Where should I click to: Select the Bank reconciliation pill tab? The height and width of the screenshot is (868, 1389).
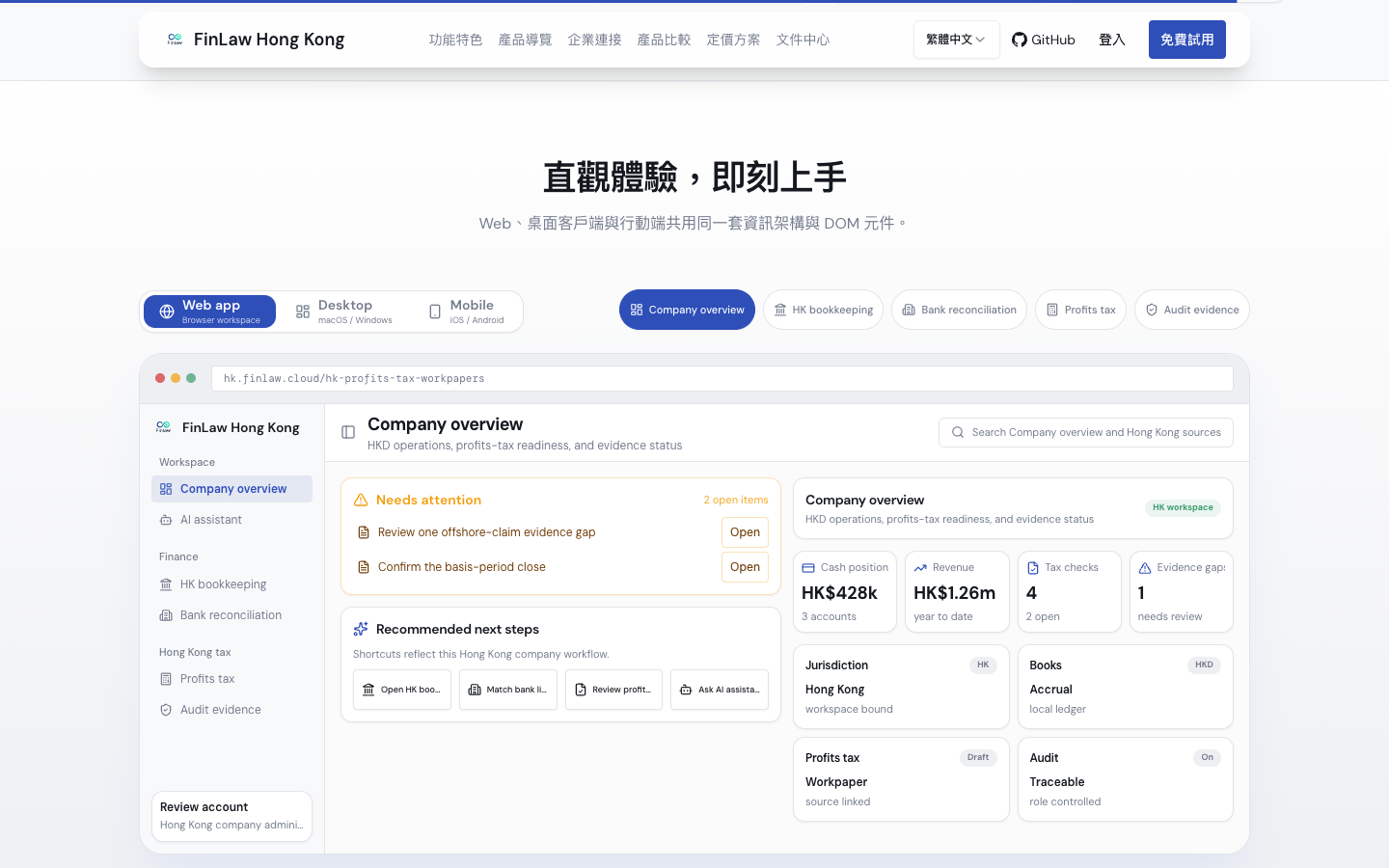click(x=959, y=310)
